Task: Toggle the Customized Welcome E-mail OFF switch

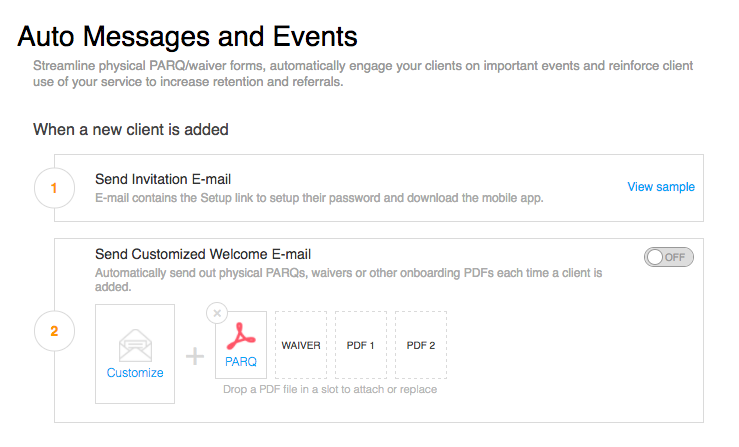Action: pos(669,257)
